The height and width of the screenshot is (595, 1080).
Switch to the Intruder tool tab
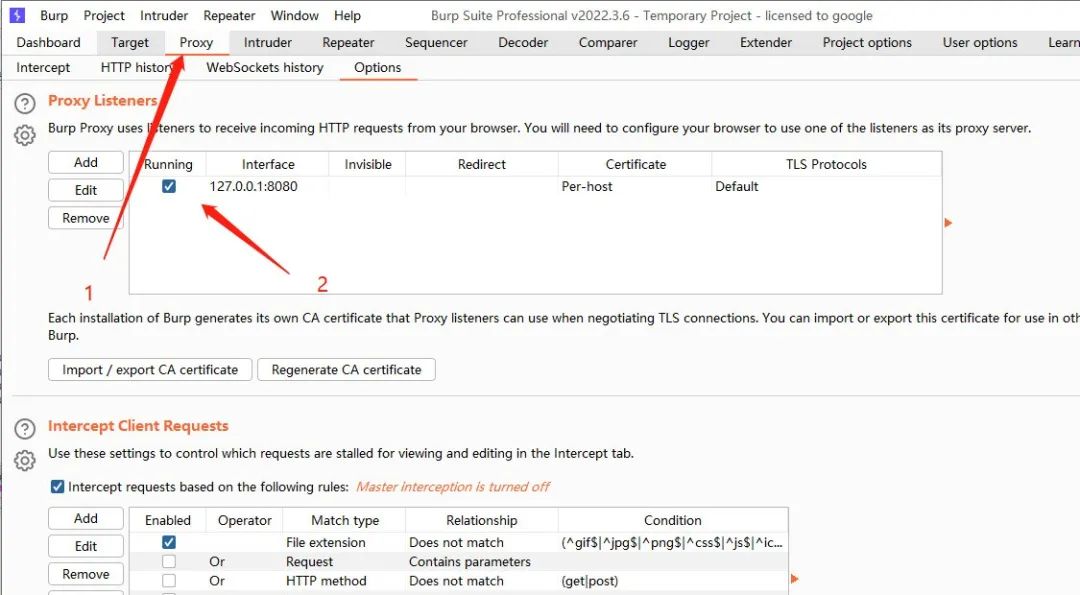click(267, 43)
